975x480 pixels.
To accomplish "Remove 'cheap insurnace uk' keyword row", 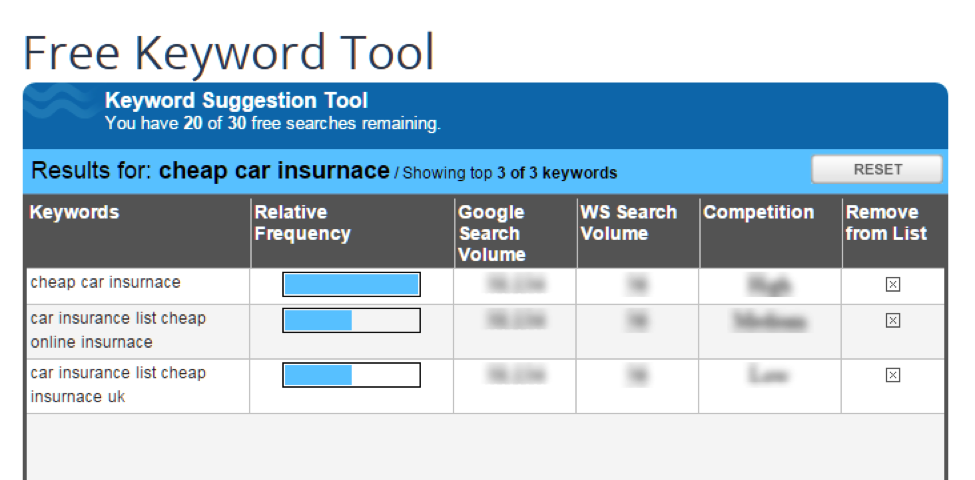I will tap(892, 375).
